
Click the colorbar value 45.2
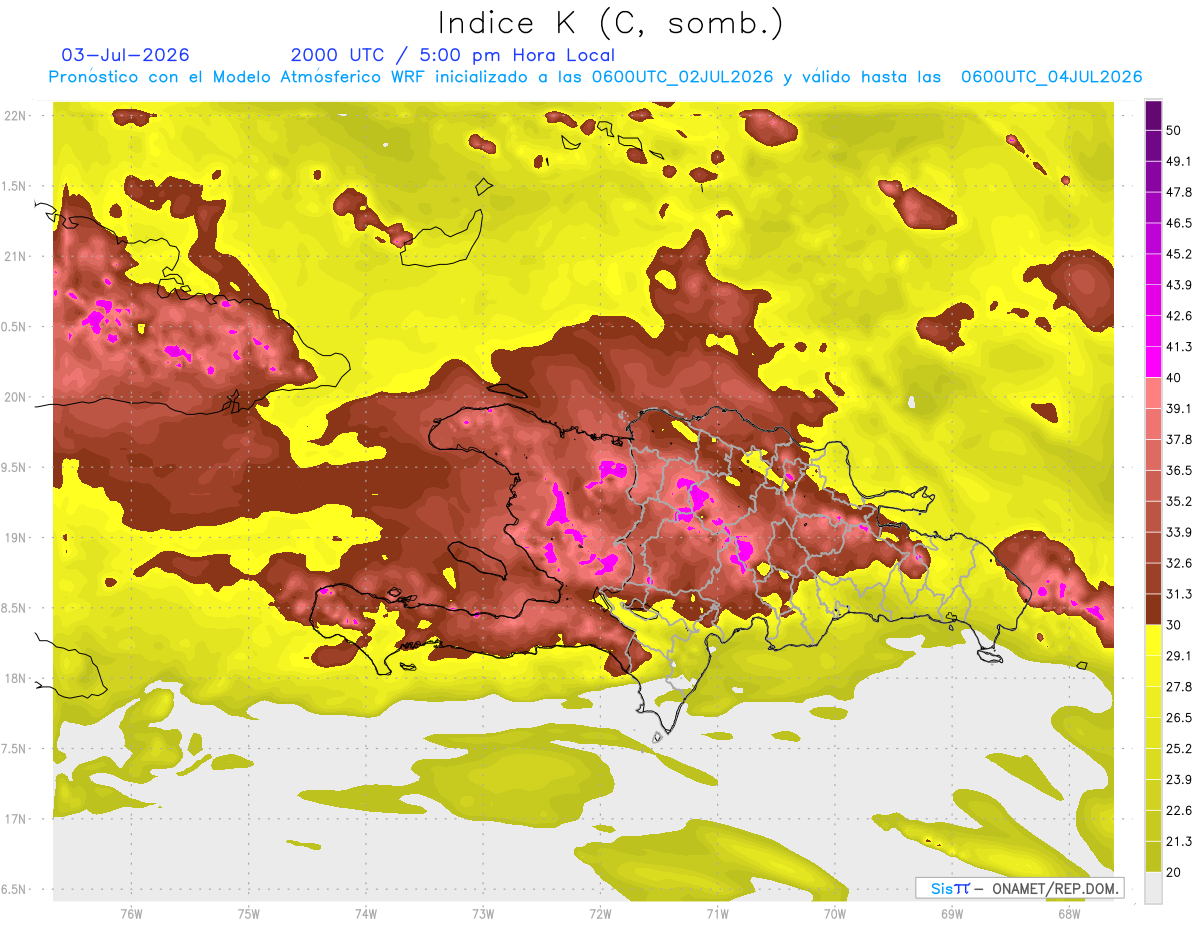[x=1177, y=254]
